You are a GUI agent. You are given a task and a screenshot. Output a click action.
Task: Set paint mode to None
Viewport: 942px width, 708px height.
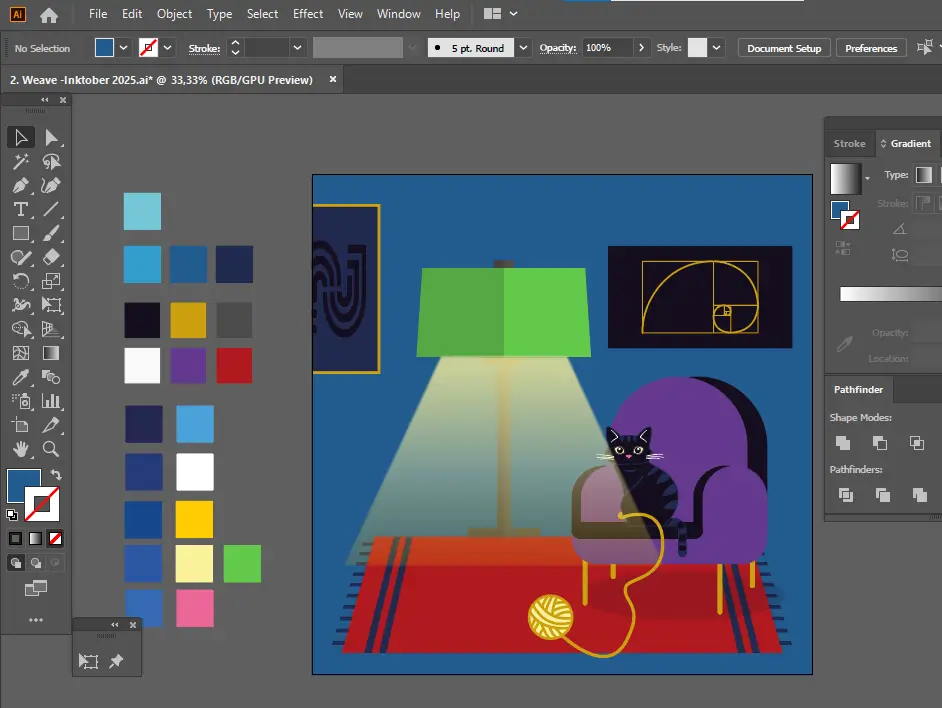55,539
